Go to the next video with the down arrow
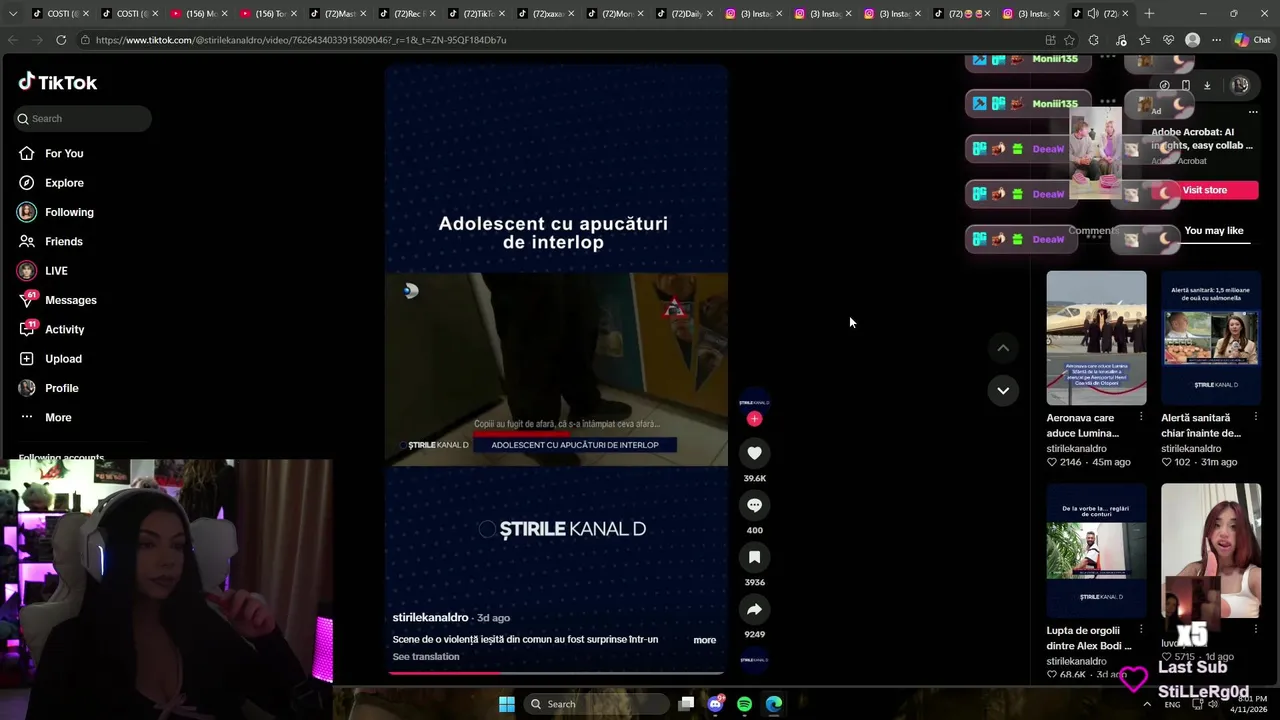Image resolution: width=1280 pixels, height=720 pixels. 1003,390
